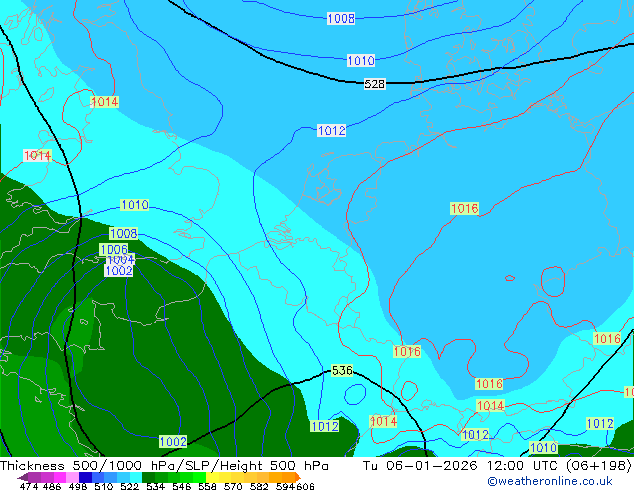The width and height of the screenshot is (634, 490).
Task: Click the 1016 label directly above the red 1014
Action: [489, 384]
